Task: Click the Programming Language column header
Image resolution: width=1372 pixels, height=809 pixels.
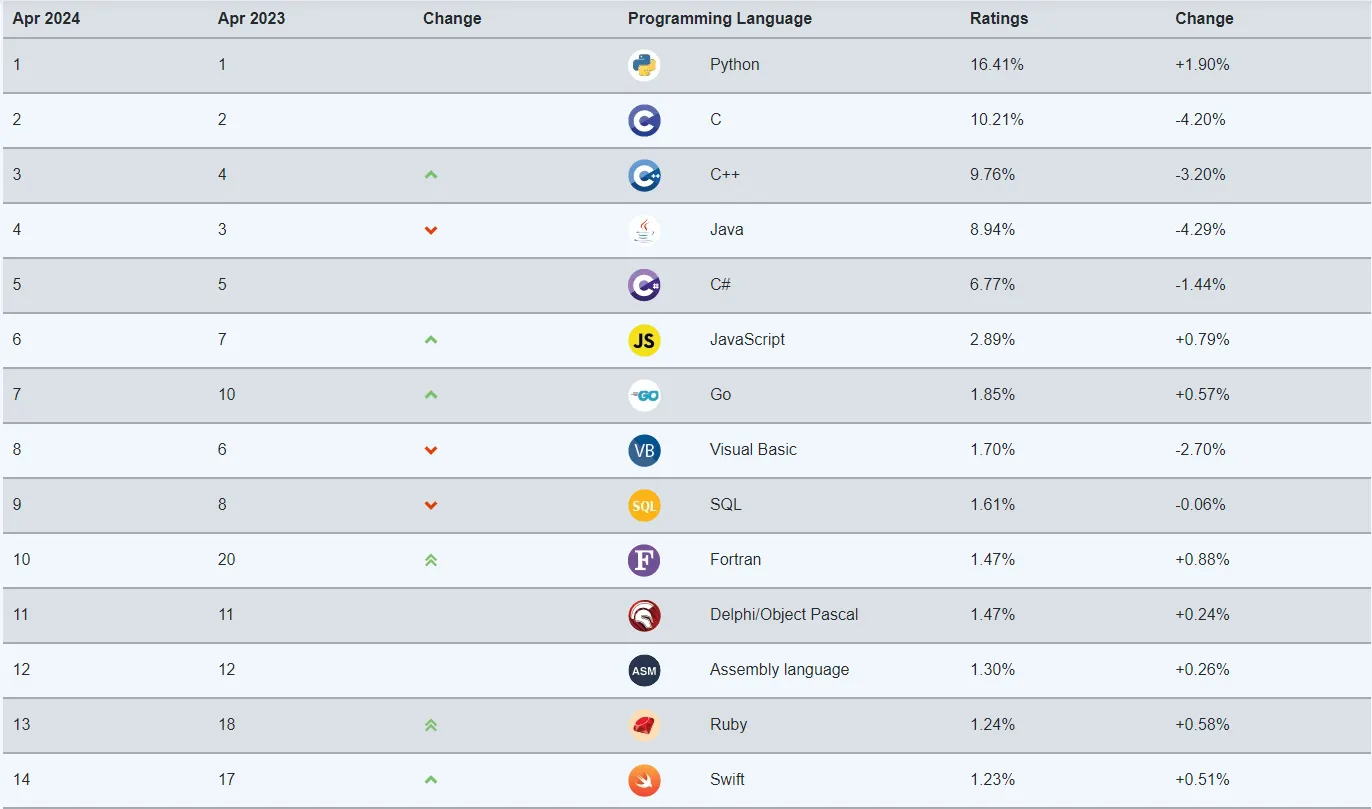Action: pyautogui.click(x=720, y=18)
